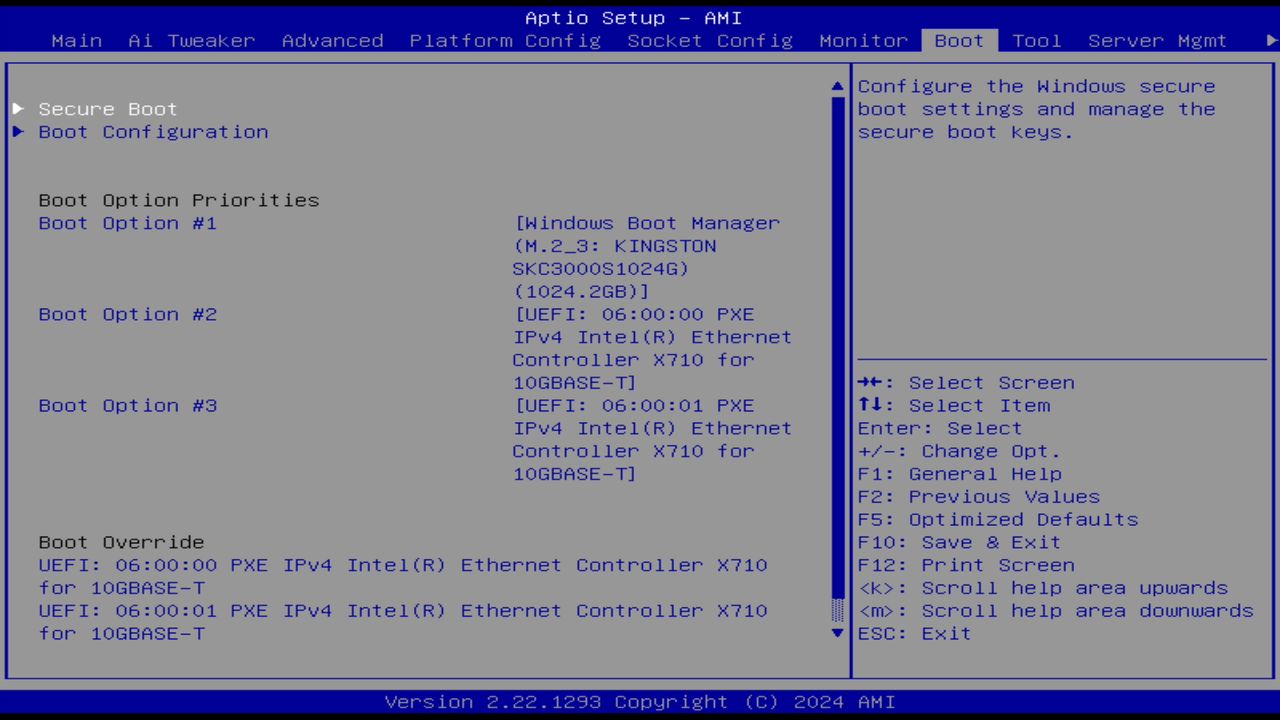The height and width of the screenshot is (720, 1280).
Task: Change the 06:00:00 PXE boot priority value
Action: [652, 348]
